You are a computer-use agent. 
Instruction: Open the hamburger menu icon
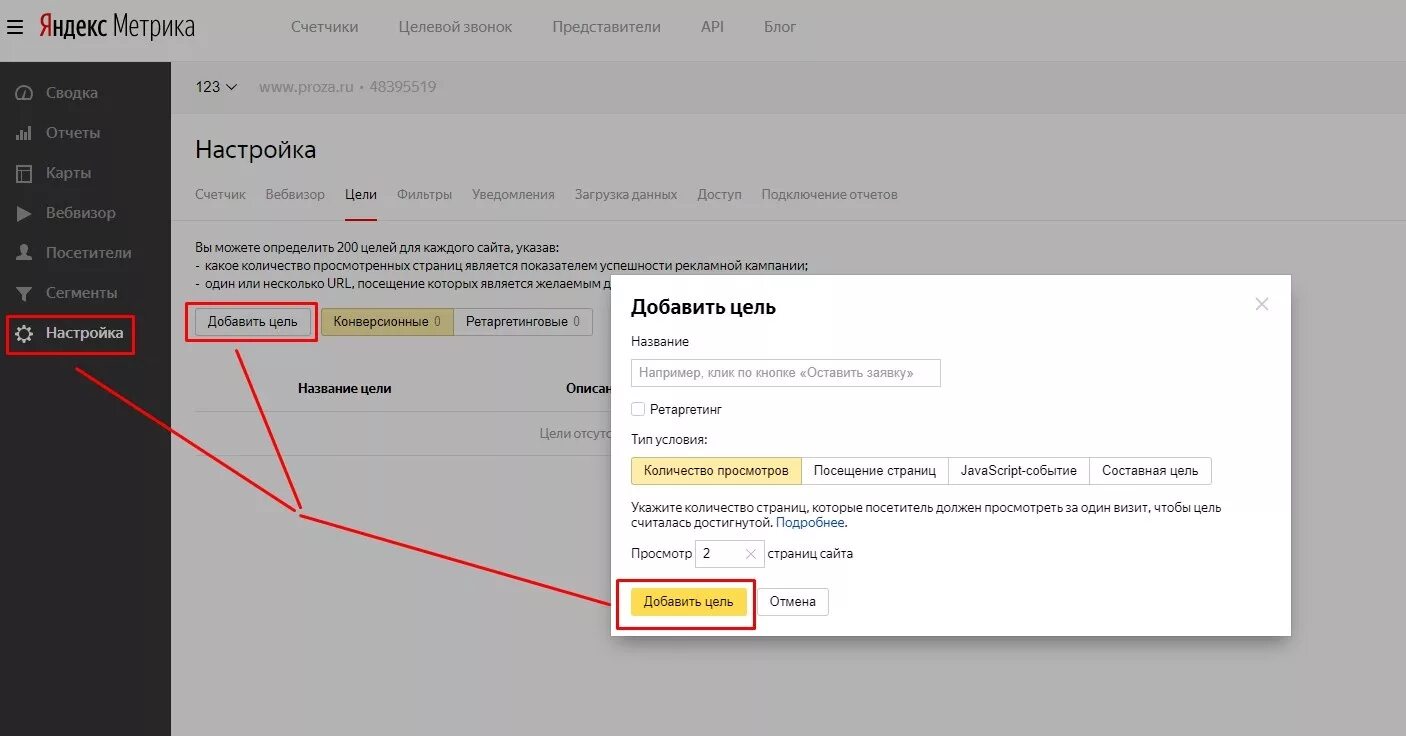tap(15, 27)
